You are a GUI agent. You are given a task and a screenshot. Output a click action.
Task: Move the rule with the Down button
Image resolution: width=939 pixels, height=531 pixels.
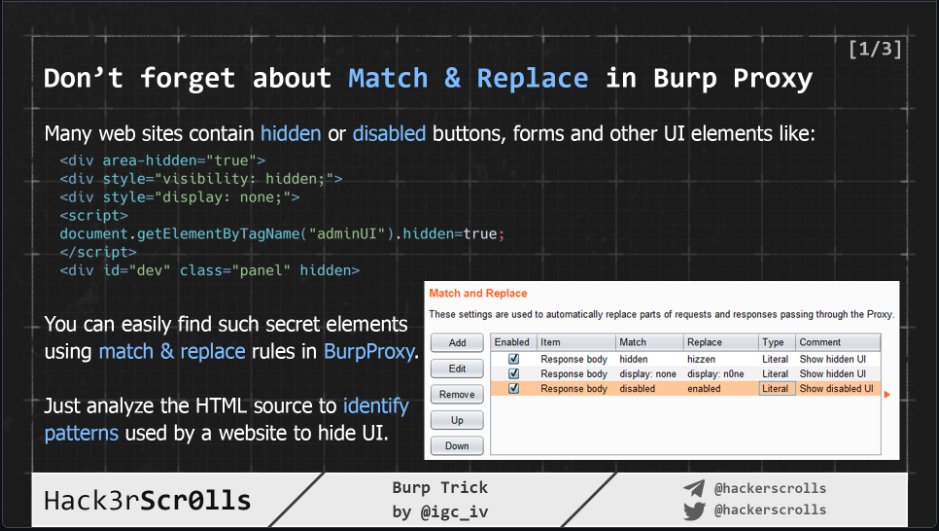[457, 446]
